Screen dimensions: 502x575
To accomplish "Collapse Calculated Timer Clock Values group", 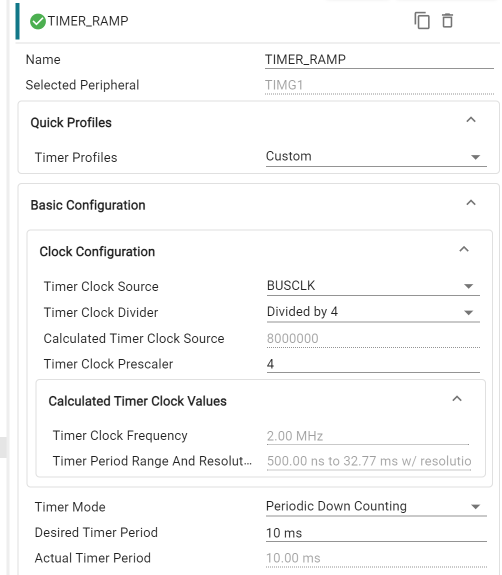I will pos(457,399).
